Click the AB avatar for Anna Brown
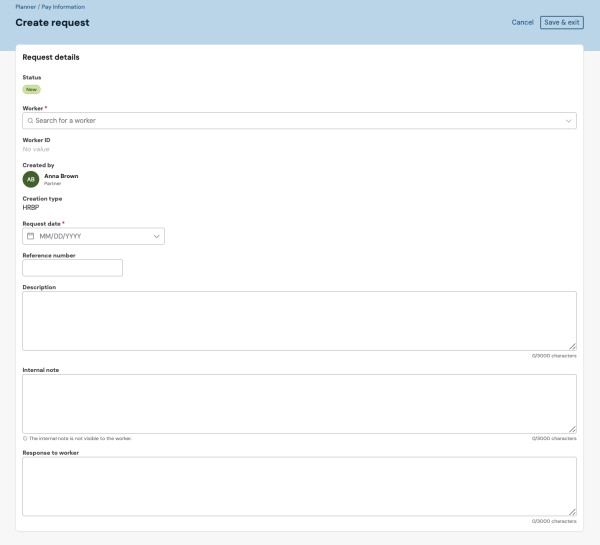This screenshot has width=600, height=545. (31, 179)
